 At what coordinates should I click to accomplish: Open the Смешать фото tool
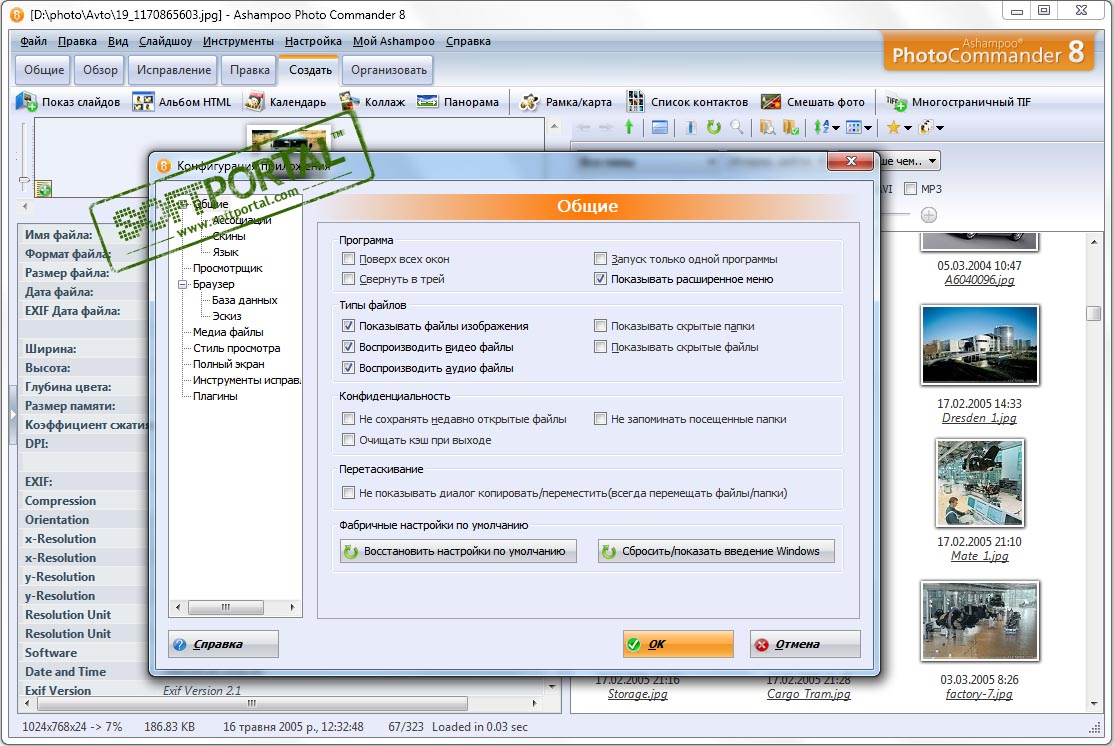[813, 102]
